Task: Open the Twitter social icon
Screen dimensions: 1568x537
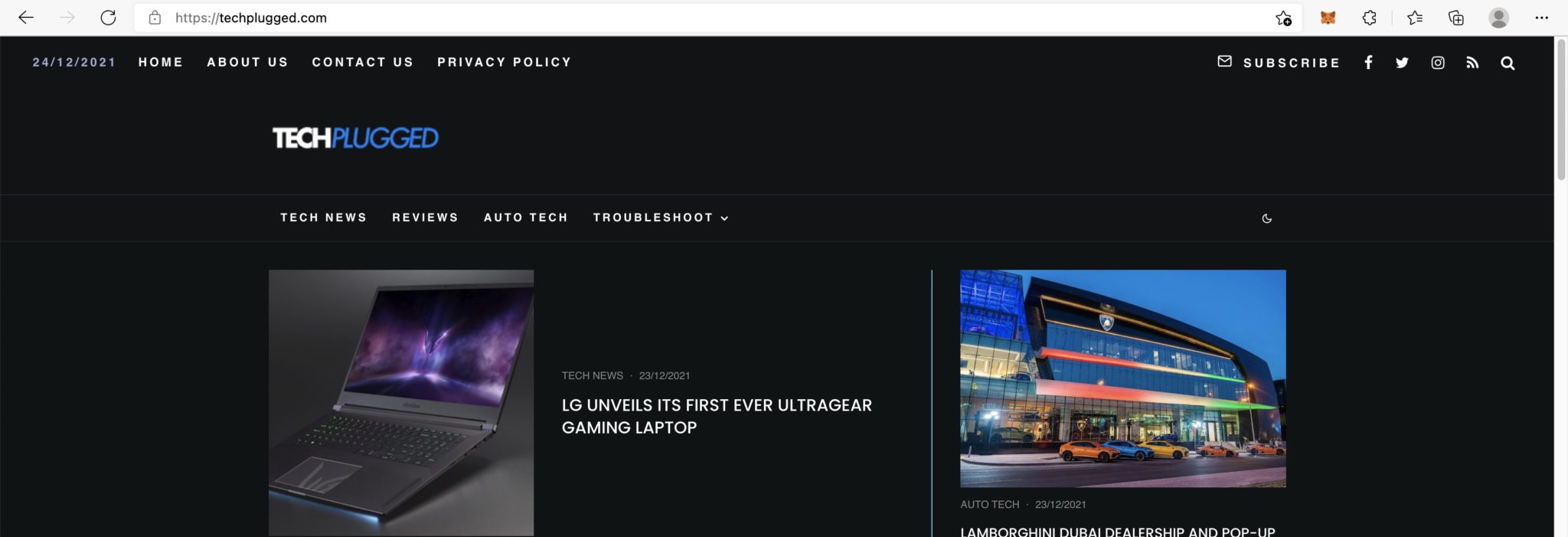Action: click(x=1402, y=63)
